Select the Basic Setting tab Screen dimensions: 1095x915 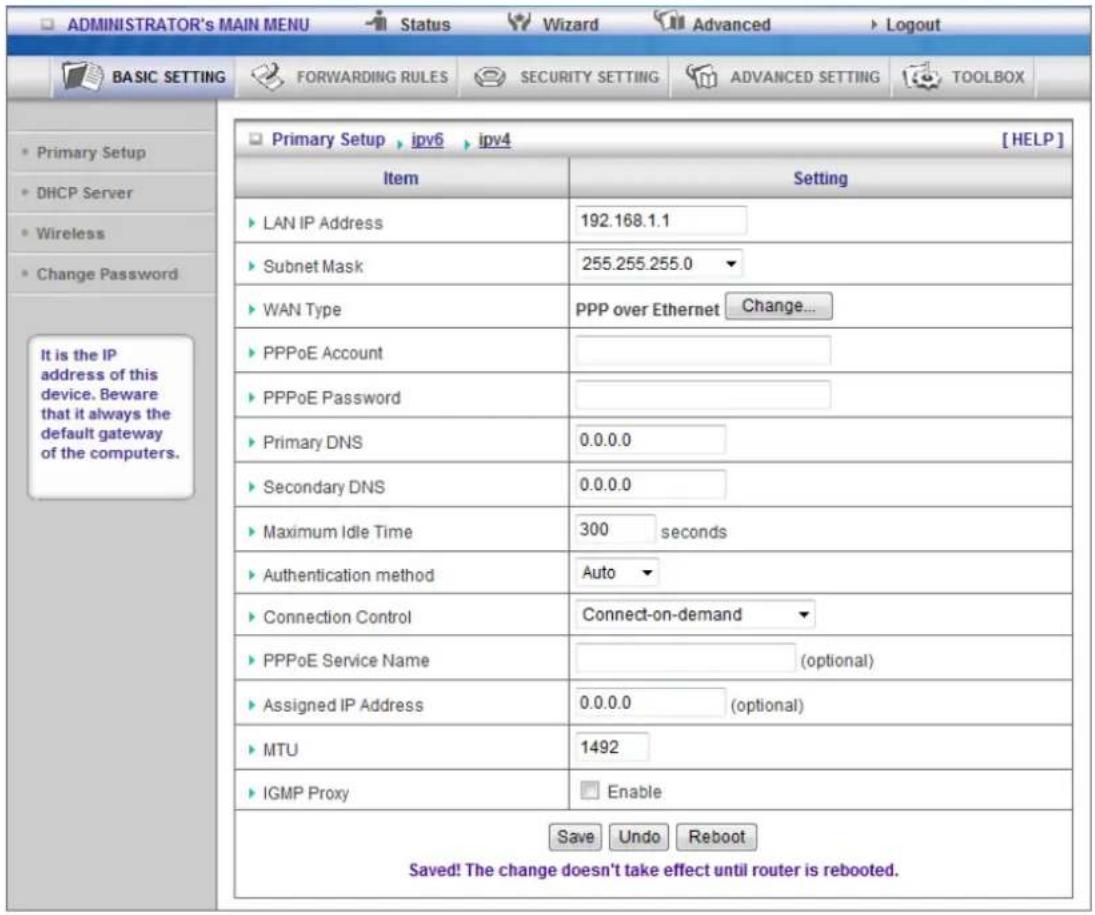point(144,77)
